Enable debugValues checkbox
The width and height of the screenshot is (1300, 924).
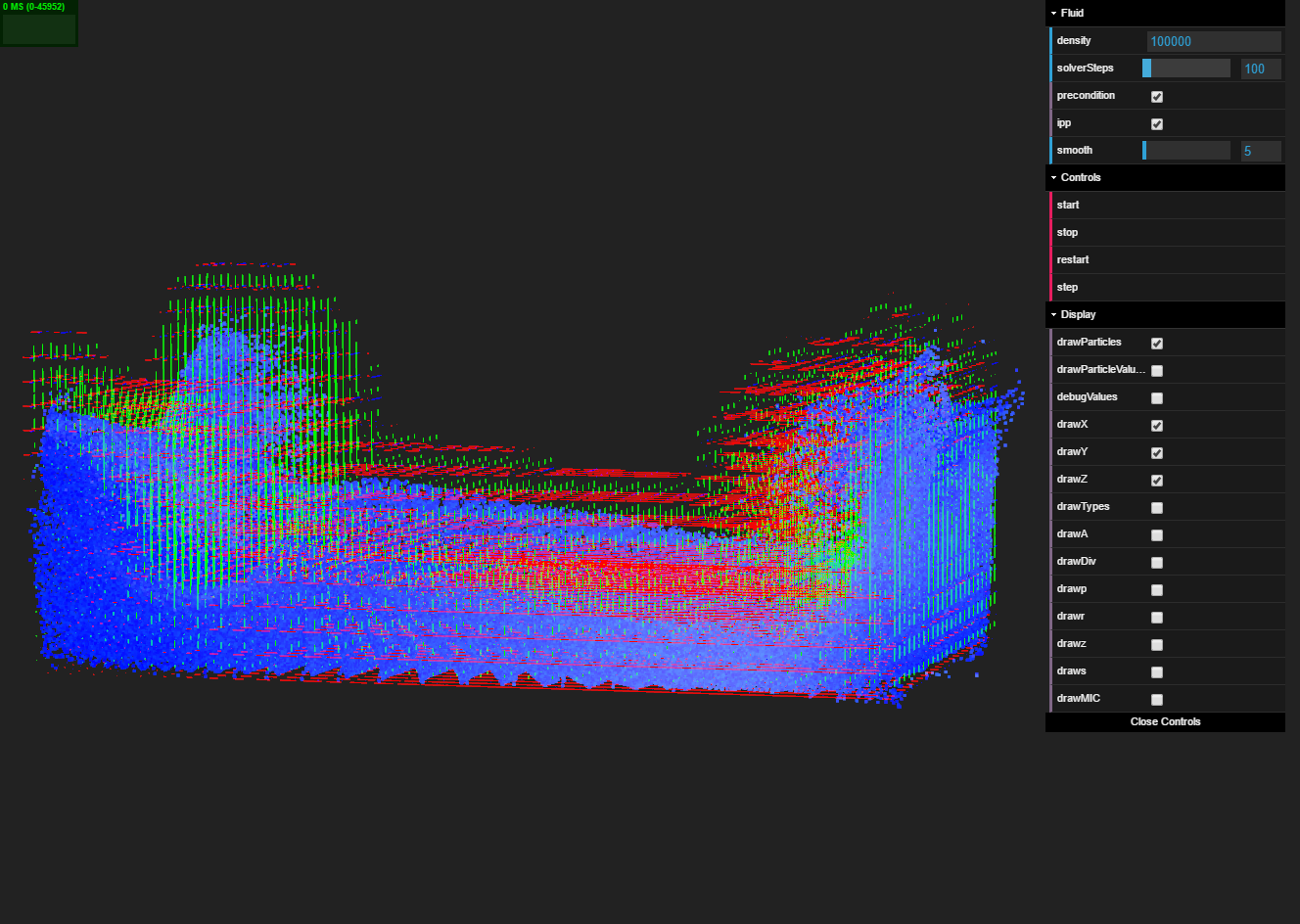tap(1157, 397)
